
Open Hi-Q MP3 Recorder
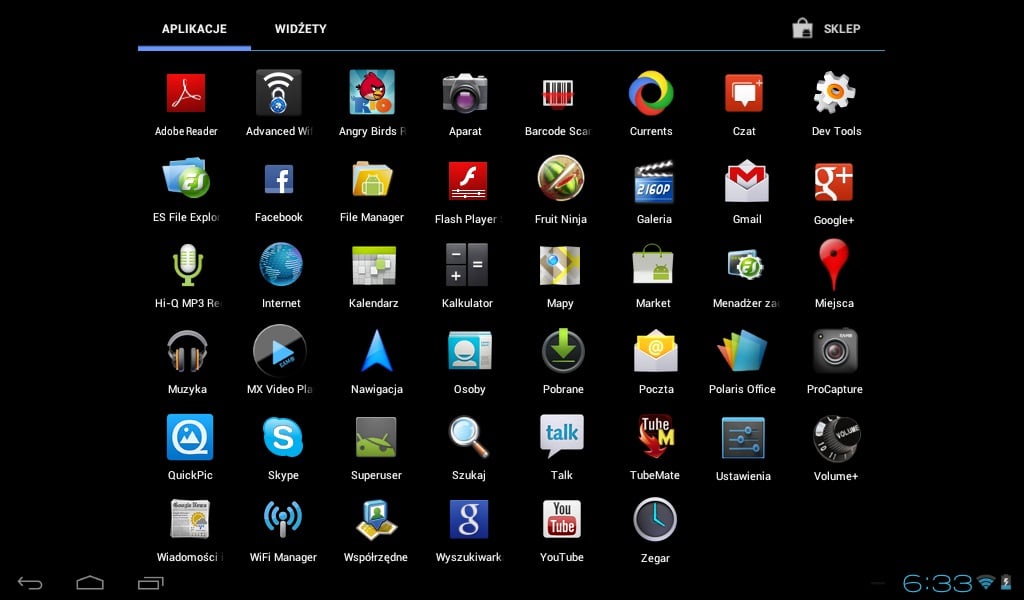click(188, 264)
